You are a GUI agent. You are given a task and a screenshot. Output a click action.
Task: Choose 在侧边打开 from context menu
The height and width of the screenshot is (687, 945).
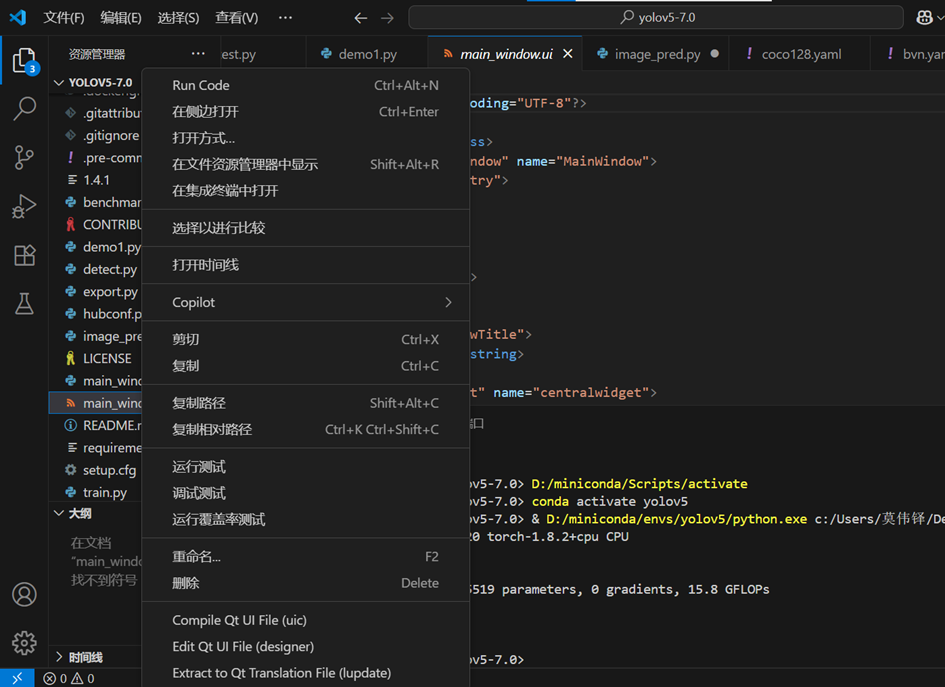(306, 112)
